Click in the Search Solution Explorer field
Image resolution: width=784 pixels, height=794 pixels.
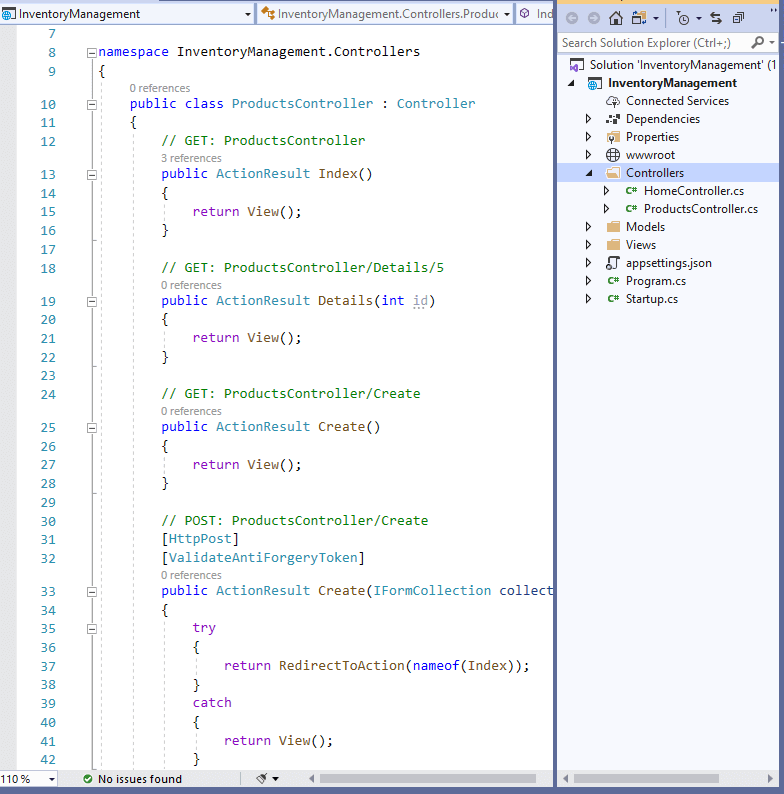650,42
